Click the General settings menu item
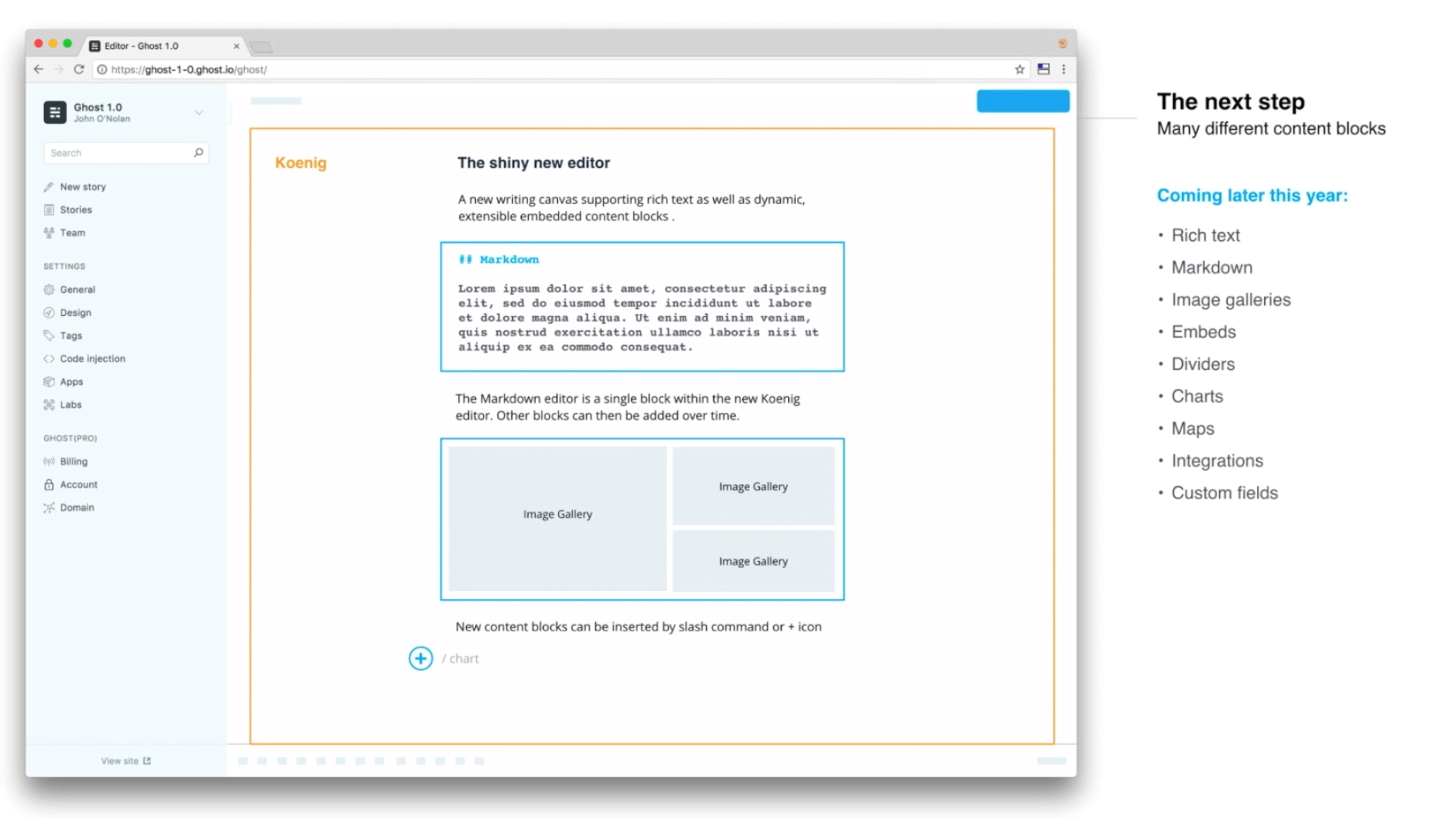 click(x=78, y=289)
